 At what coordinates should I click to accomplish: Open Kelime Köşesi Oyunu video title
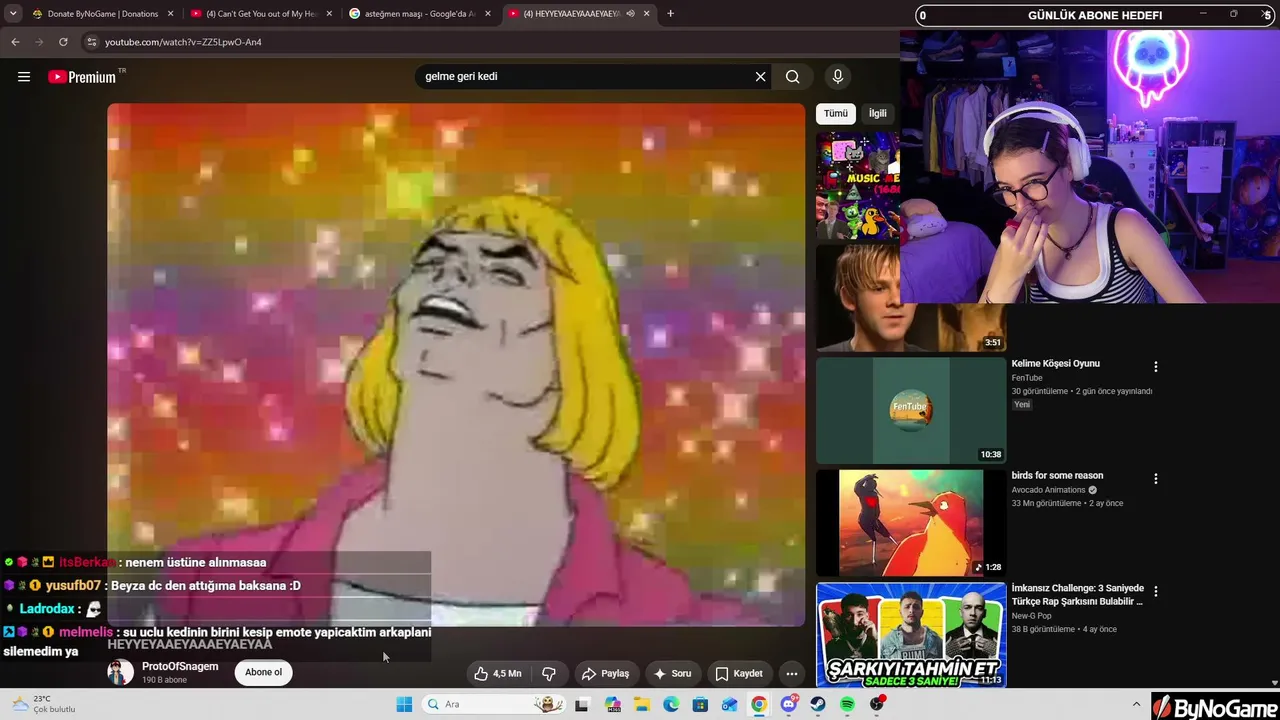(1055, 364)
